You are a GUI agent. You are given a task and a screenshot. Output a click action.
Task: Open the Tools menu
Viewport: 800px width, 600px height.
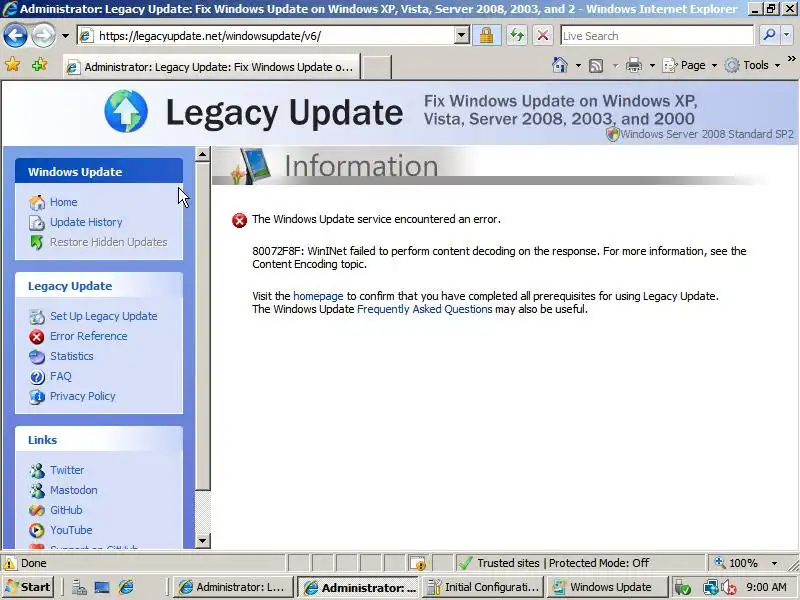(x=753, y=65)
